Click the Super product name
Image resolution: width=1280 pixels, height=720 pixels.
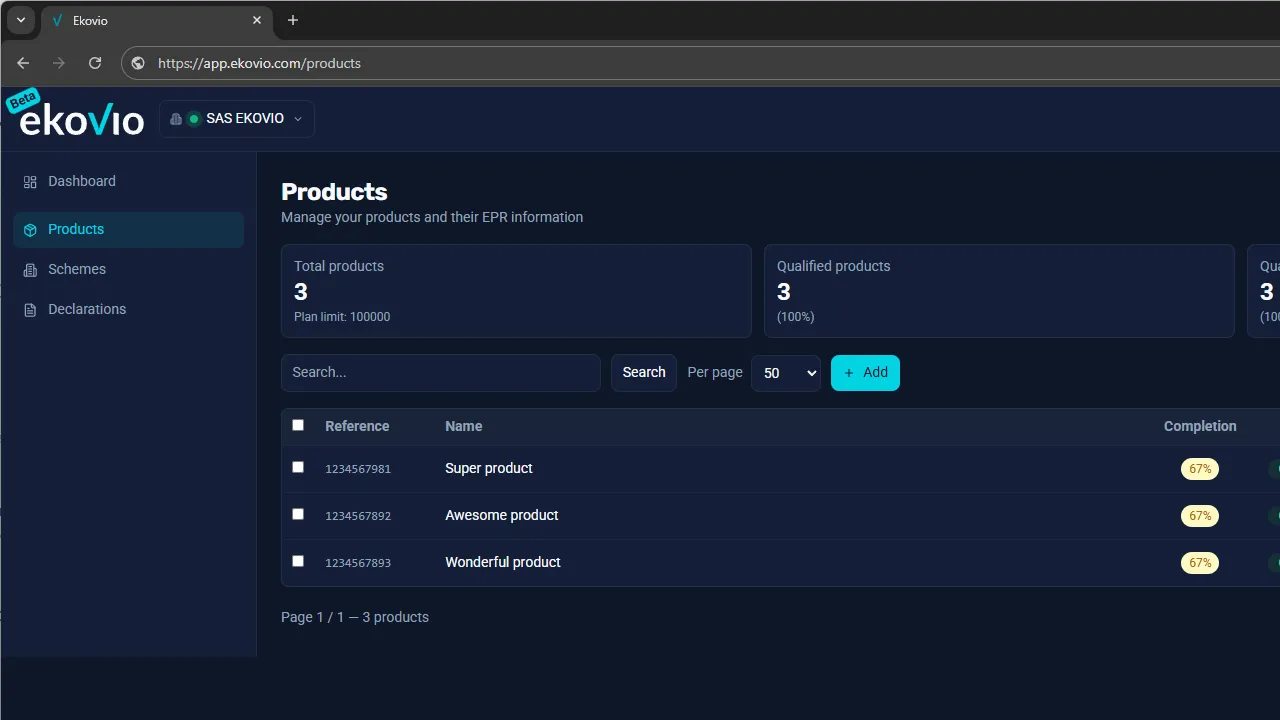[x=489, y=468]
